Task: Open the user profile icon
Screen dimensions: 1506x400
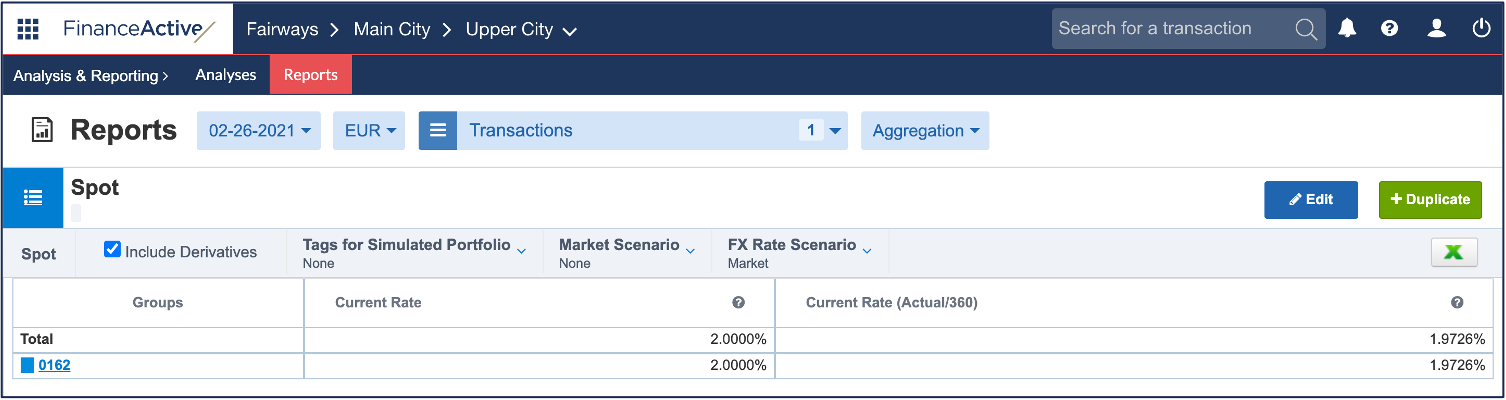Action: (1436, 29)
